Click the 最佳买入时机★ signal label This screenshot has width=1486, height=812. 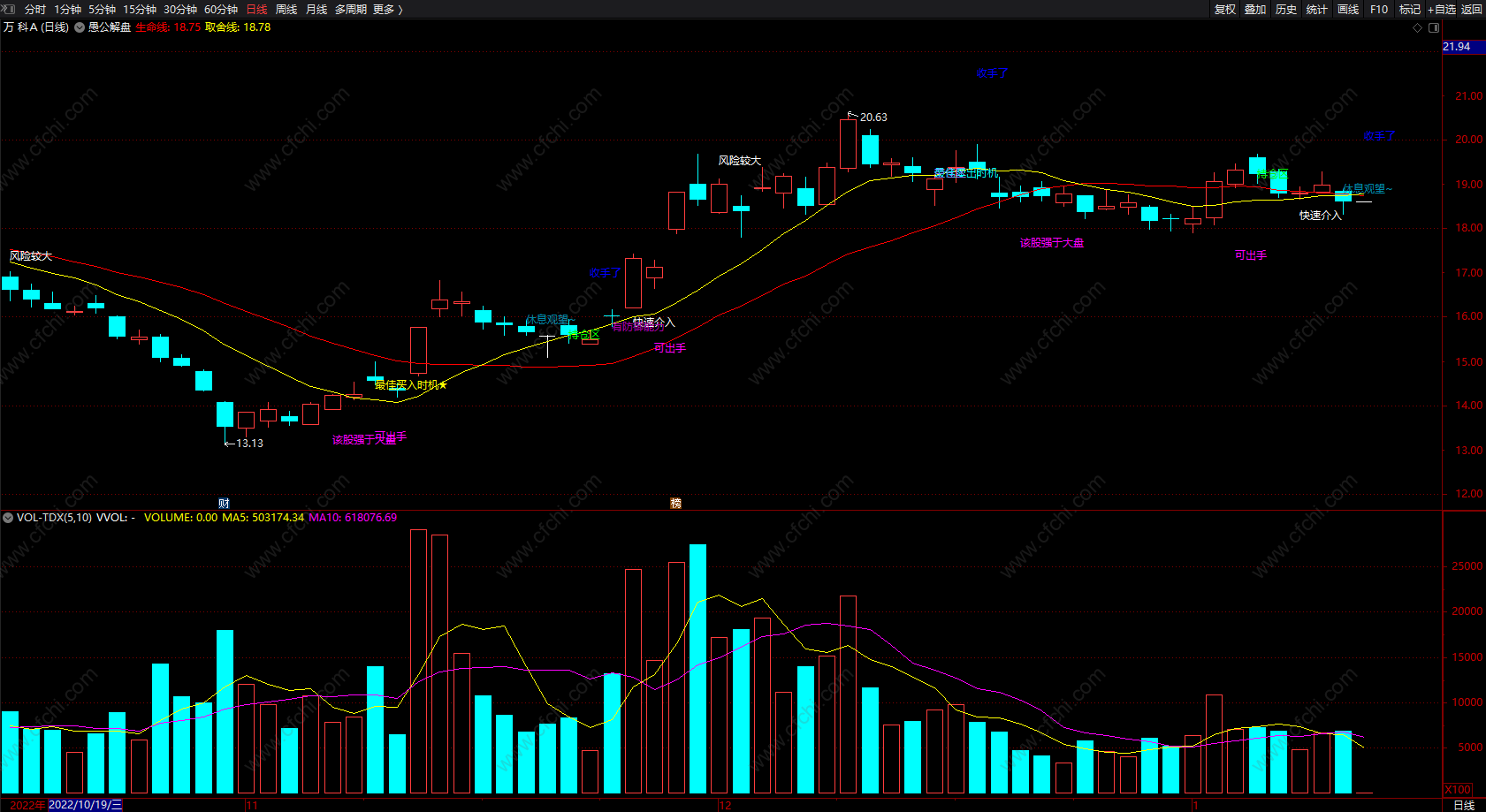pos(411,385)
